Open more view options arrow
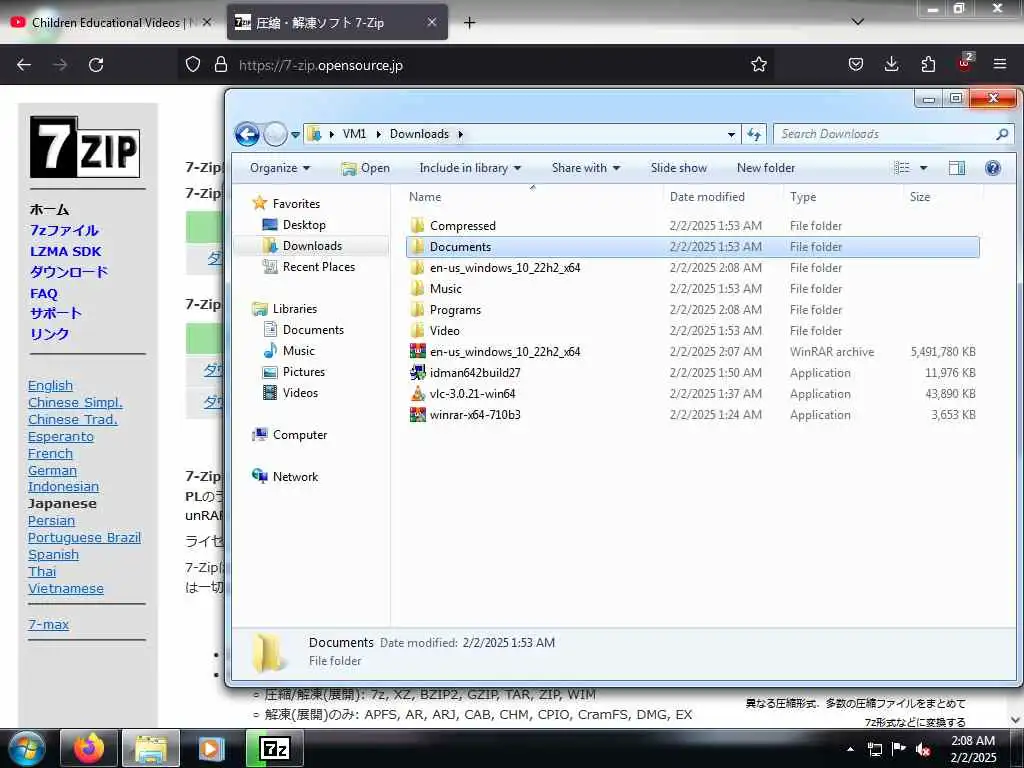The image size is (1024, 768). [923, 168]
